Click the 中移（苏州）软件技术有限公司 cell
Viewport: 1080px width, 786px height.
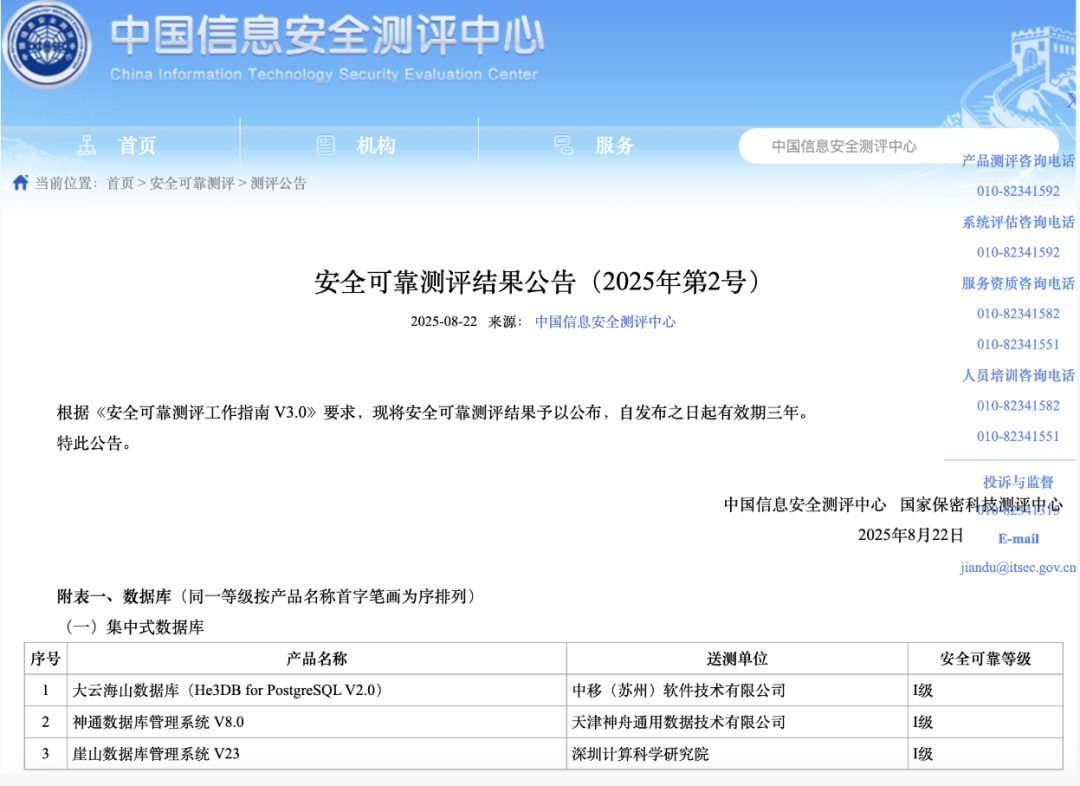[x=737, y=690]
